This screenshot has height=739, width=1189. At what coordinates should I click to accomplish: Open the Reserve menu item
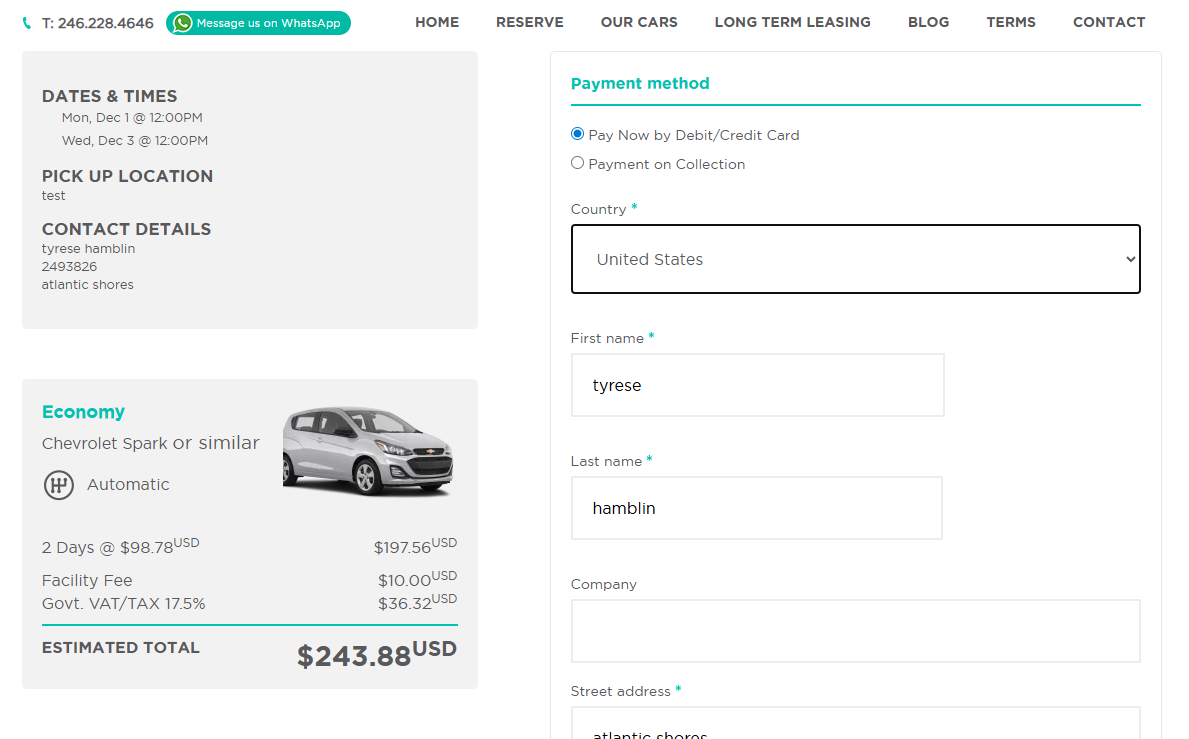[529, 22]
